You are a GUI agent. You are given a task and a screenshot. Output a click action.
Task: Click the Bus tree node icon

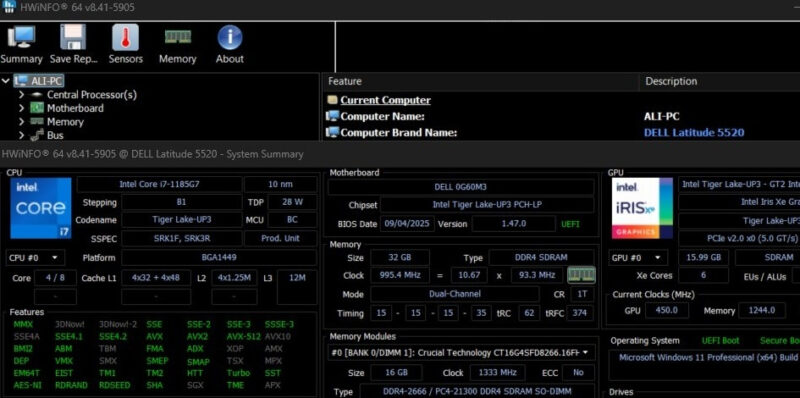tap(37, 135)
